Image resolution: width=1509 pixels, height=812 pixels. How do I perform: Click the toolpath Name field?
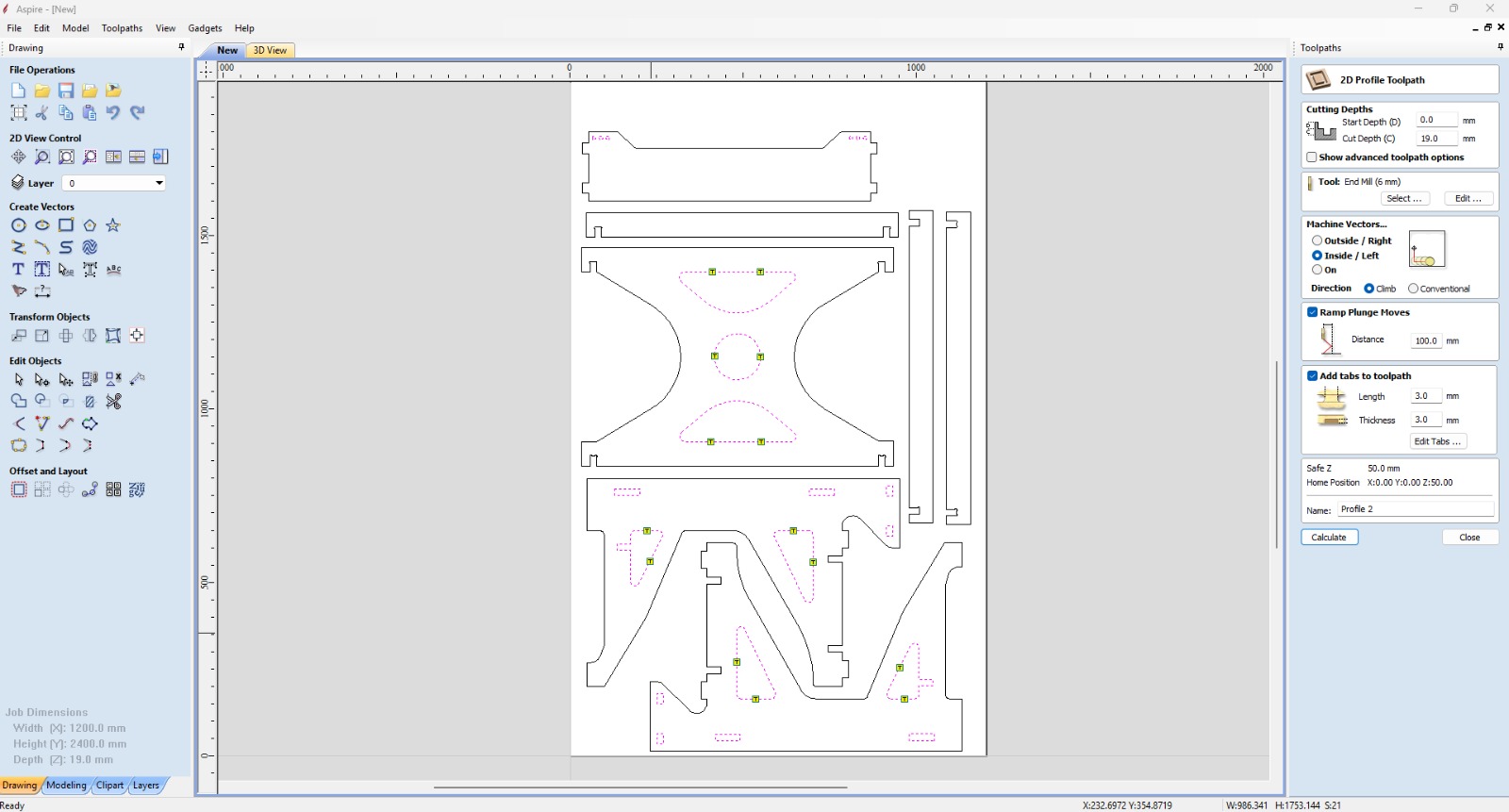(x=1416, y=509)
